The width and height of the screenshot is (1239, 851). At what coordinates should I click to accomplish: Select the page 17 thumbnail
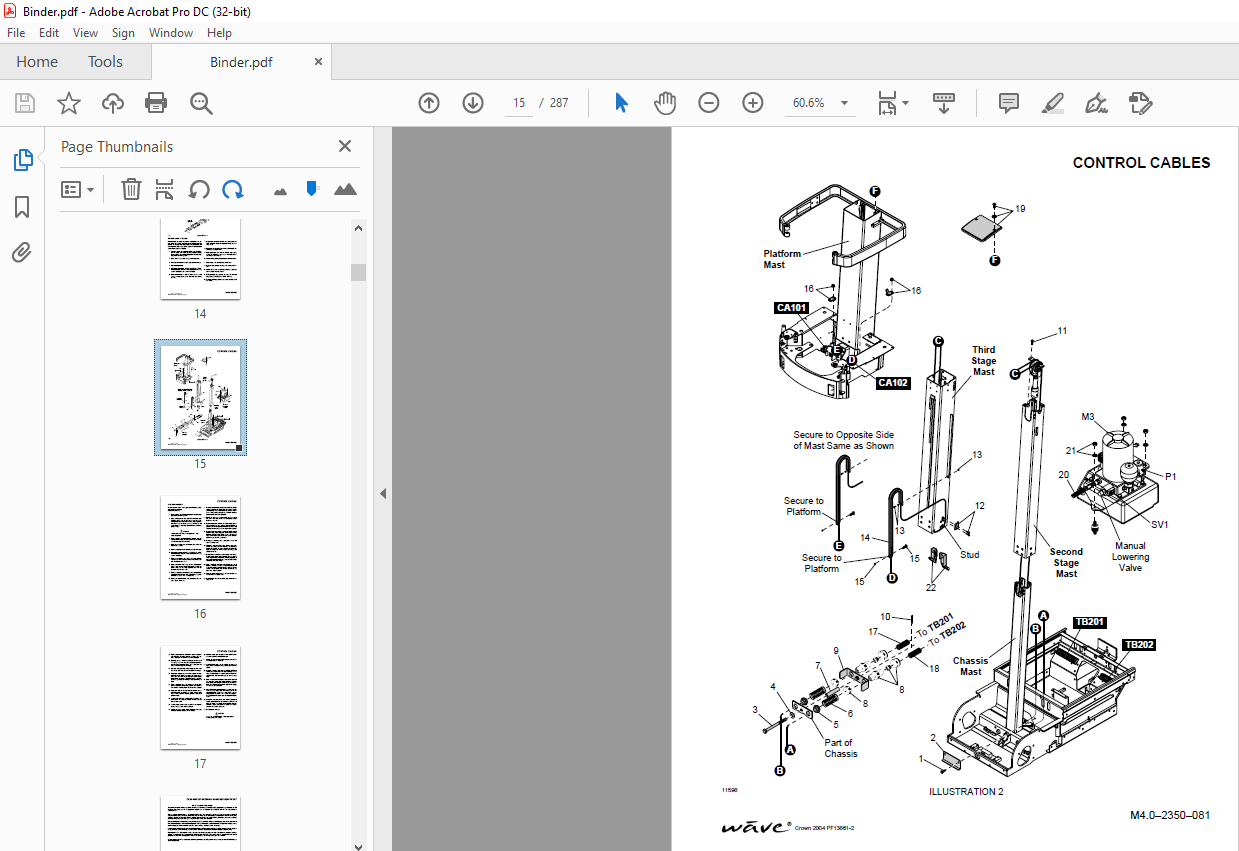tap(200, 698)
